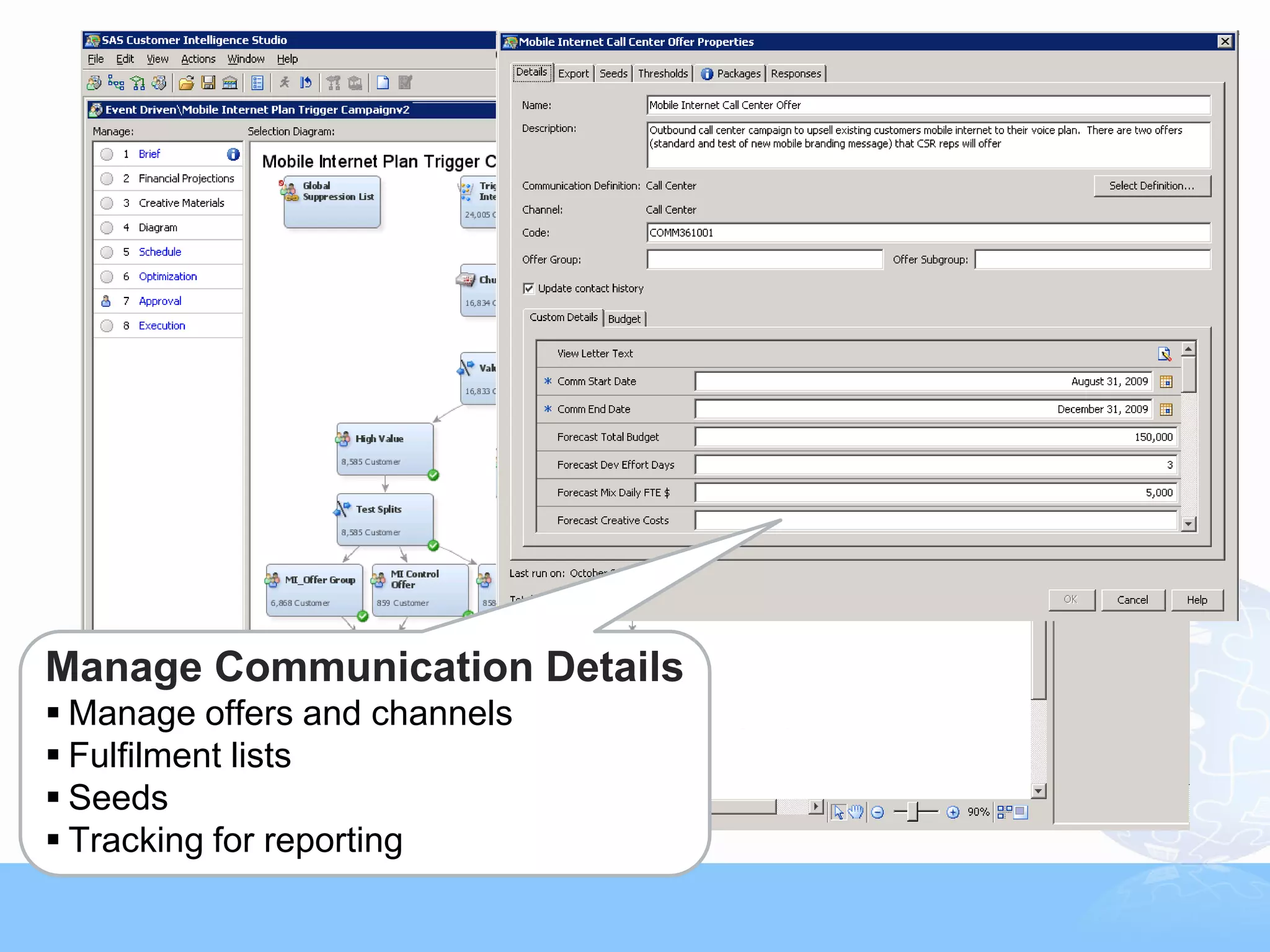1270x952 pixels.
Task: Select the hand pan tool
Action: (856, 812)
